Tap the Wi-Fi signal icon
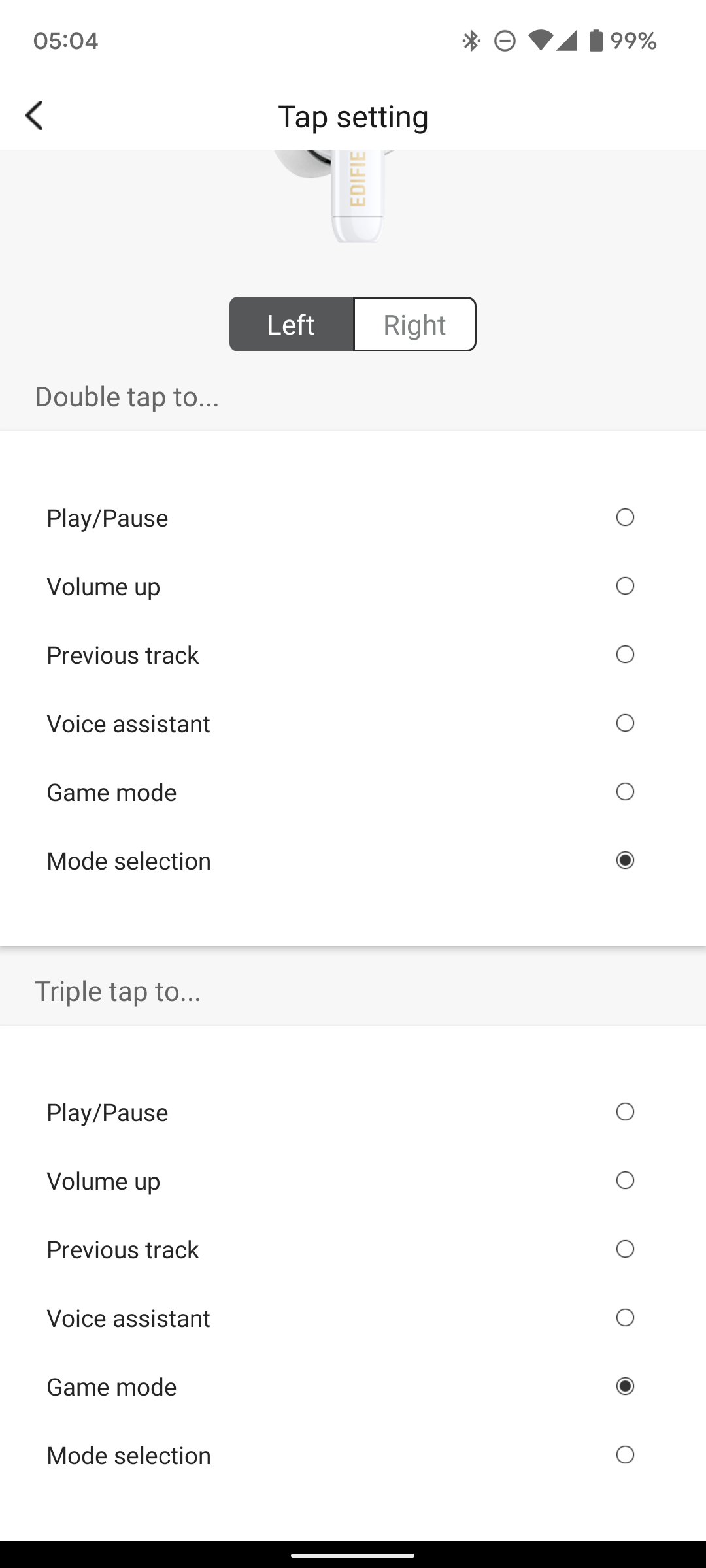 pyautogui.click(x=541, y=41)
